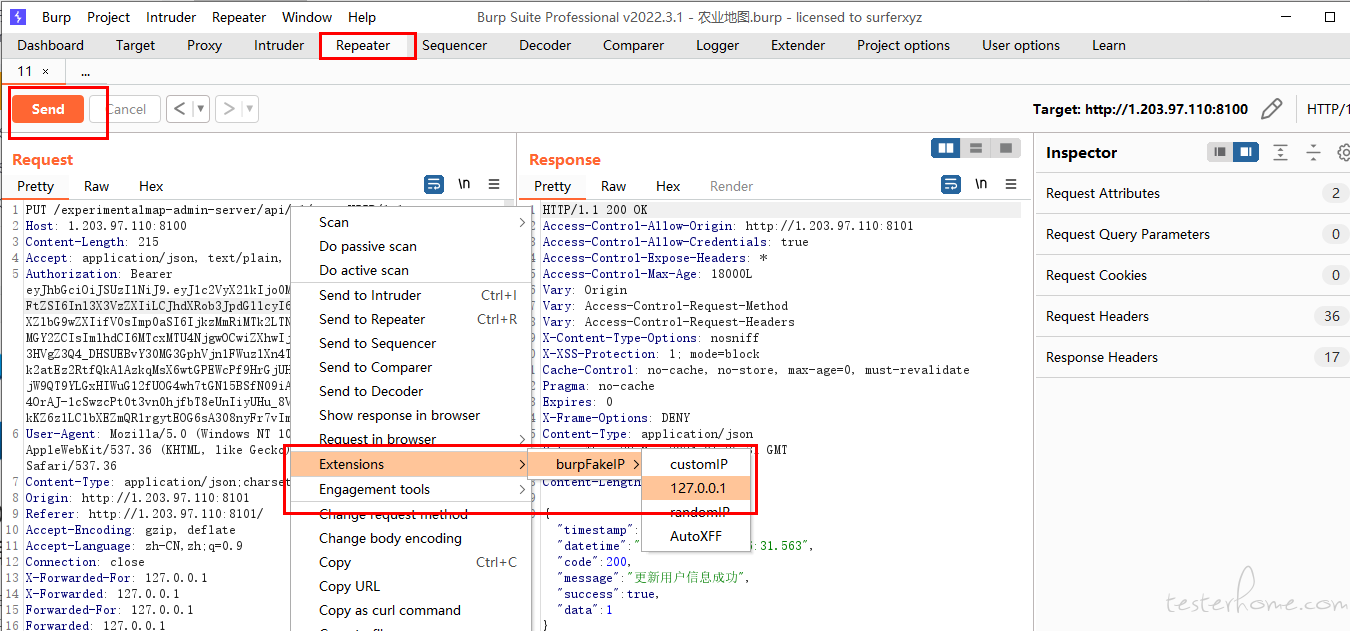Toggle non-printable characters in Response pane

(x=981, y=185)
